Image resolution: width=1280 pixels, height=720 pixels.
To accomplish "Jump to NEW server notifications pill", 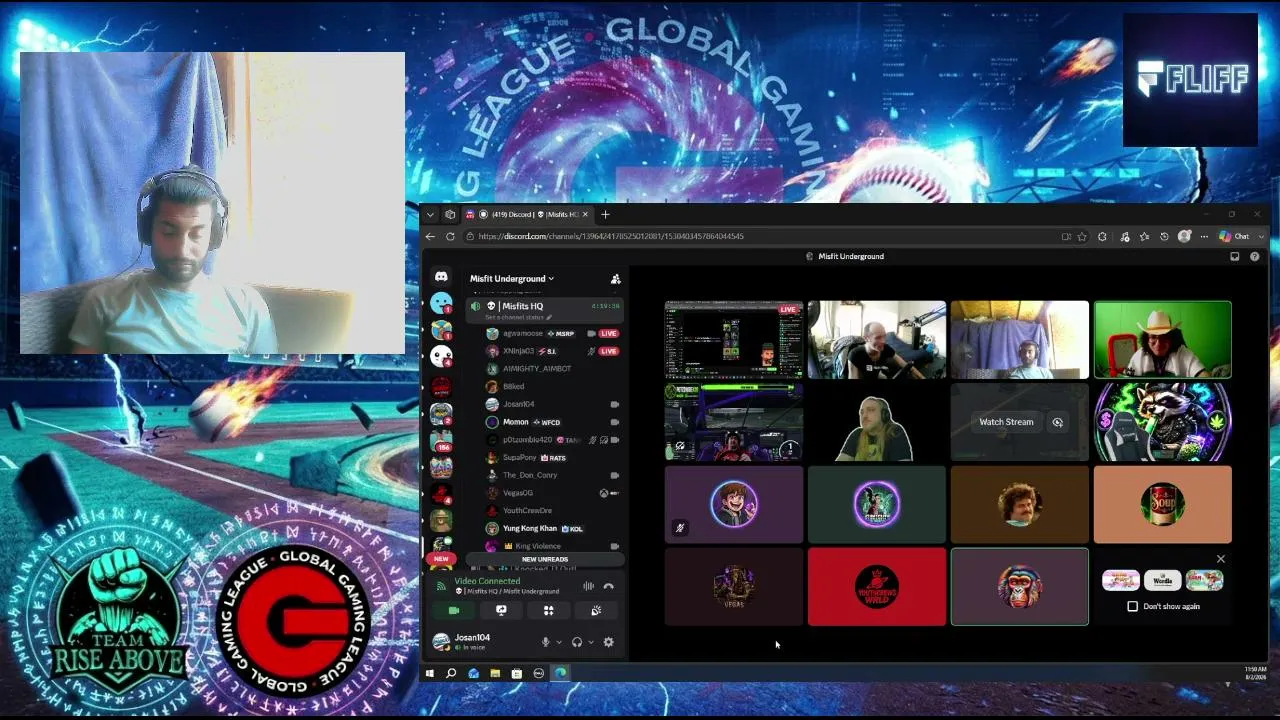I will (441, 559).
